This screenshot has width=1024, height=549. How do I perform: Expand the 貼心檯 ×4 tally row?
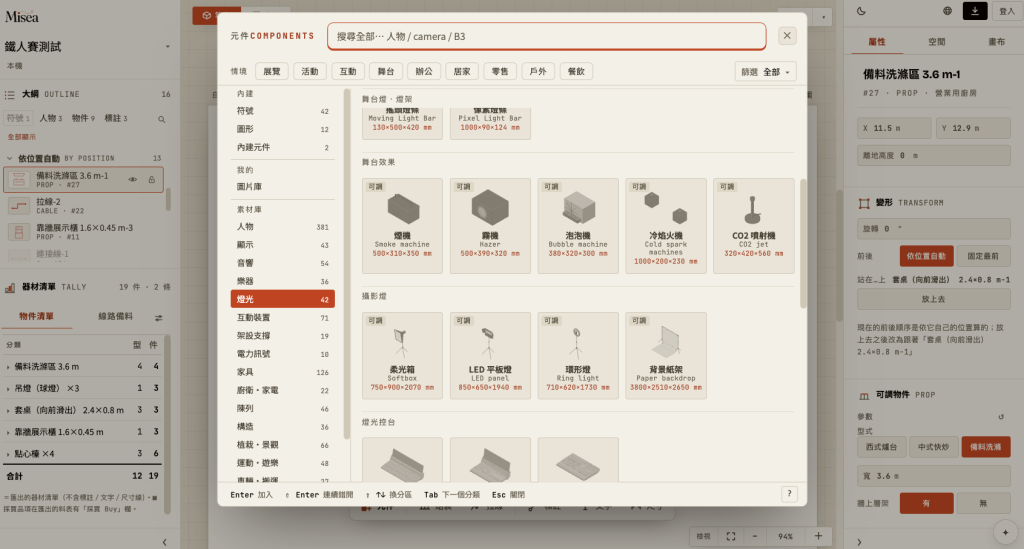pyautogui.click(x=83, y=453)
